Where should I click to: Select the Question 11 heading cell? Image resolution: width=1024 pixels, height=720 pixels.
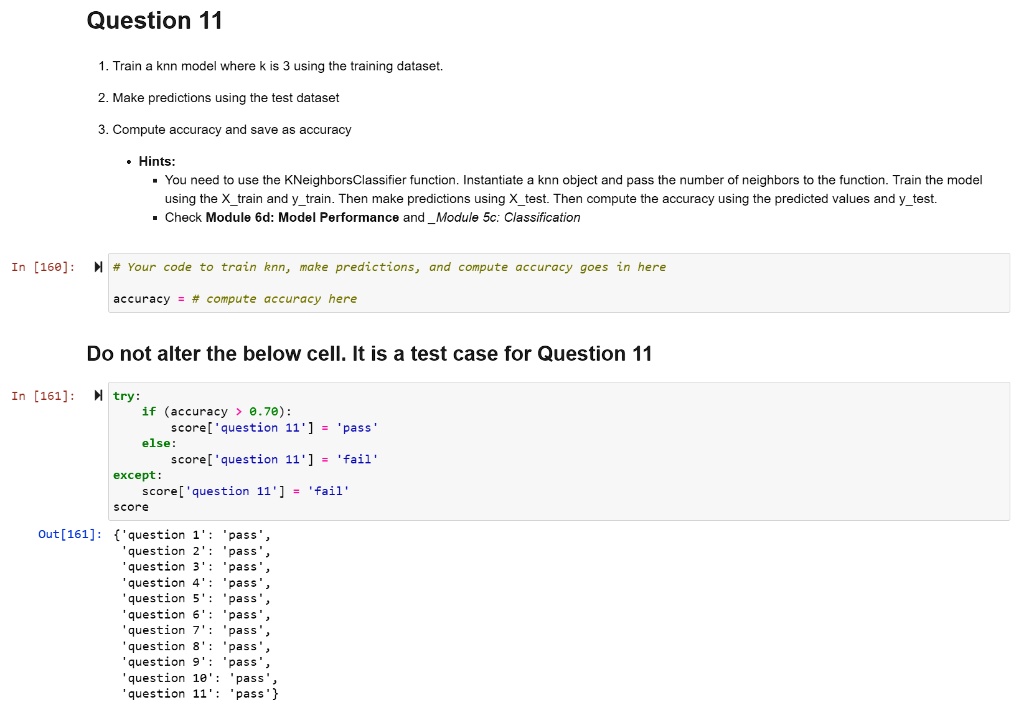(x=154, y=20)
